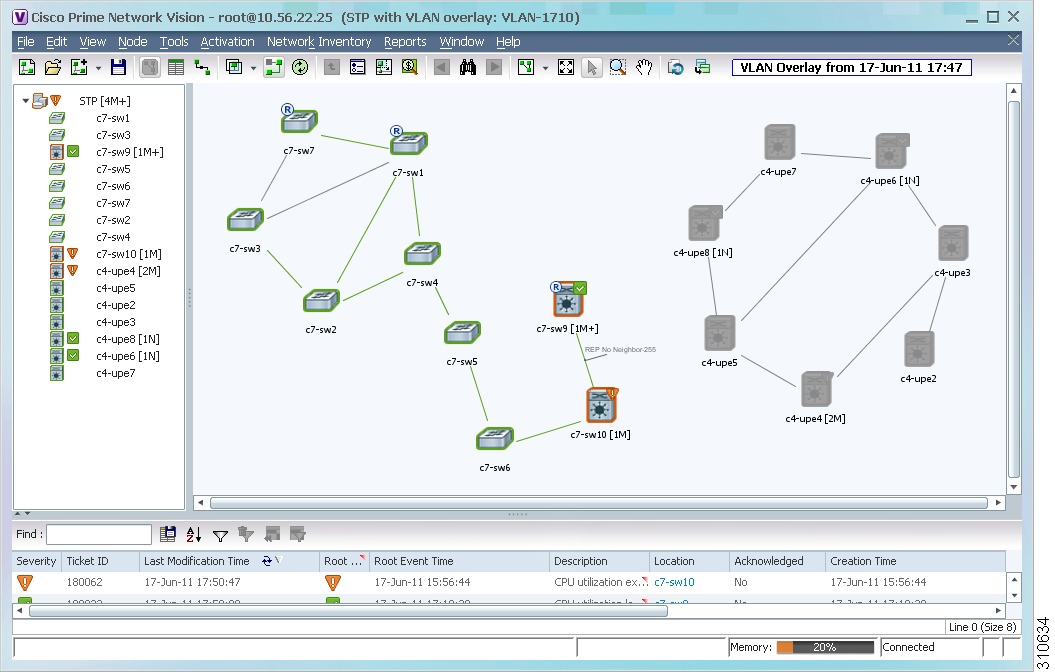Open the inventory icon in toolbar
Screen dimensions: 1055x672
point(358,67)
